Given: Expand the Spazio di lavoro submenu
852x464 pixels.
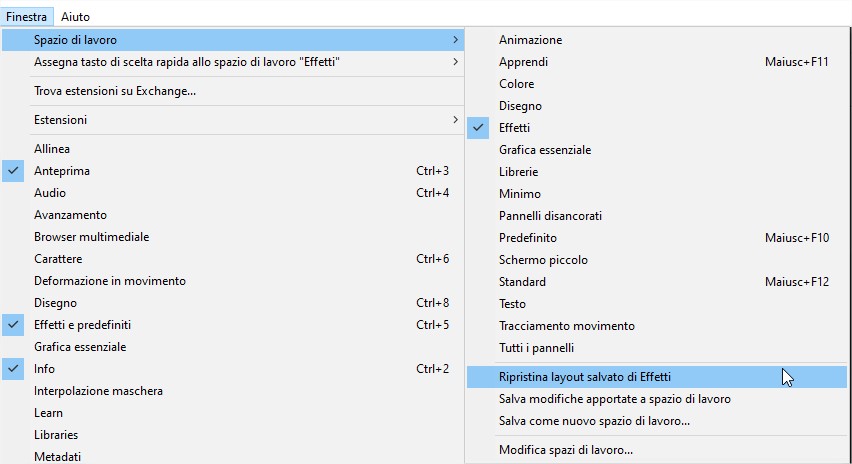Looking at the screenshot, I should [x=75, y=40].
